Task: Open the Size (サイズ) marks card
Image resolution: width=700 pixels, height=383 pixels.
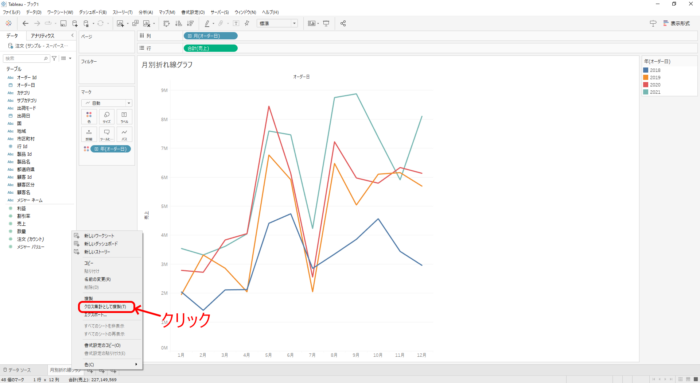Action: [107, 117]
